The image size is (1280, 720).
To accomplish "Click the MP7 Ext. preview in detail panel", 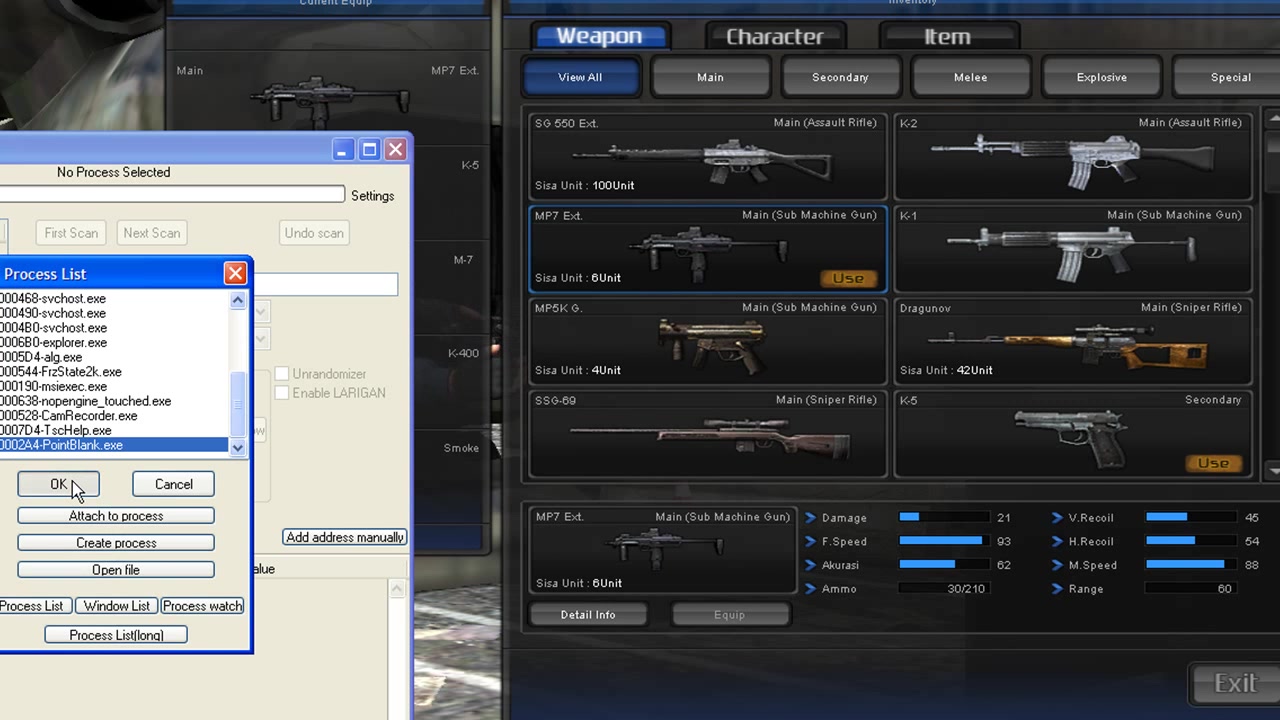I will point(661,550).
